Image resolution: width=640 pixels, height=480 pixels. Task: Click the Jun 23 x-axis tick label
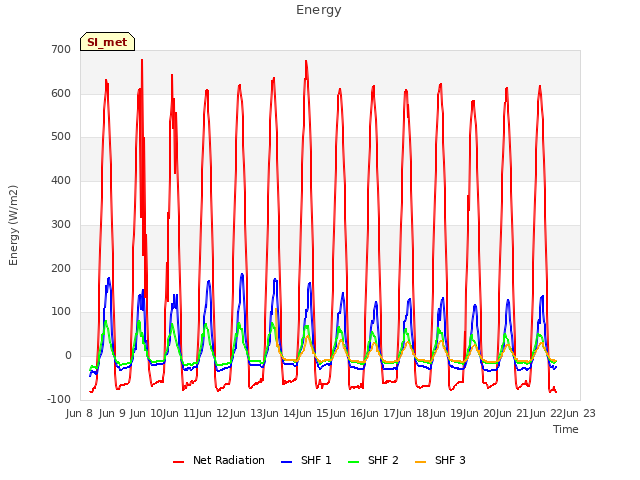[580, 413]
